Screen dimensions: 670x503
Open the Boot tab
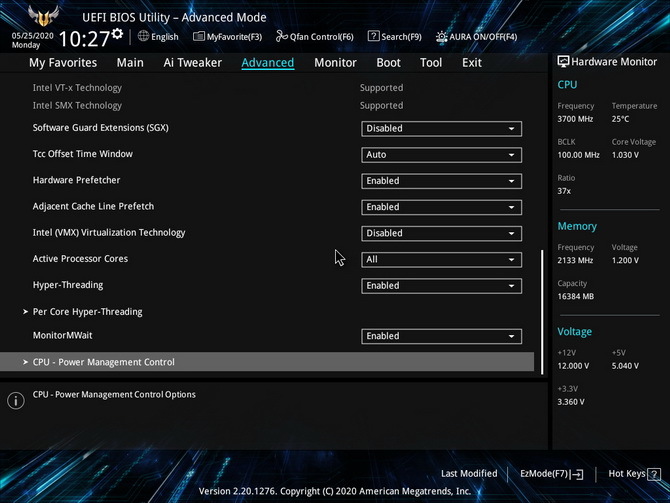pos(388,63)
